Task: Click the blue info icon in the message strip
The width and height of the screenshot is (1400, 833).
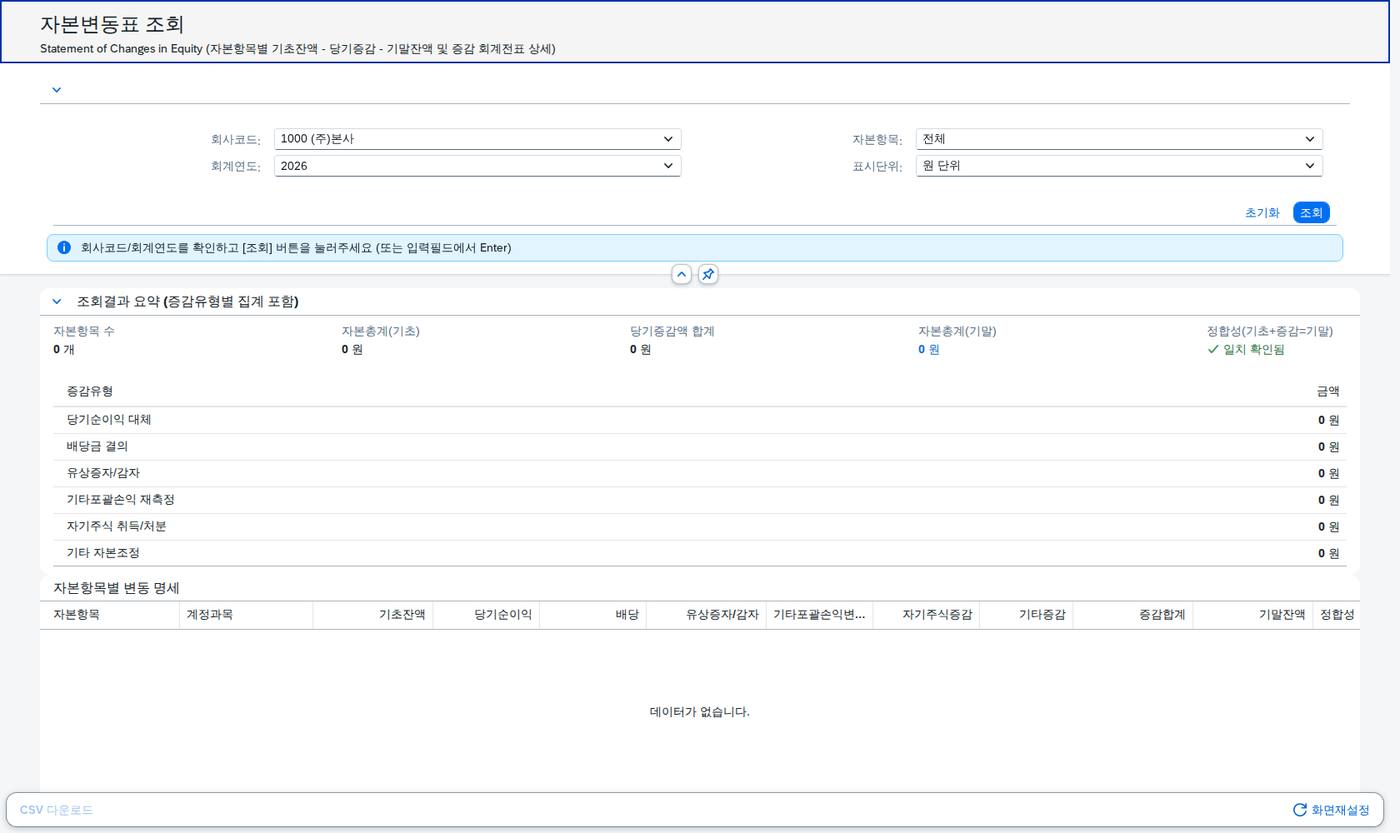Action: 64,248
